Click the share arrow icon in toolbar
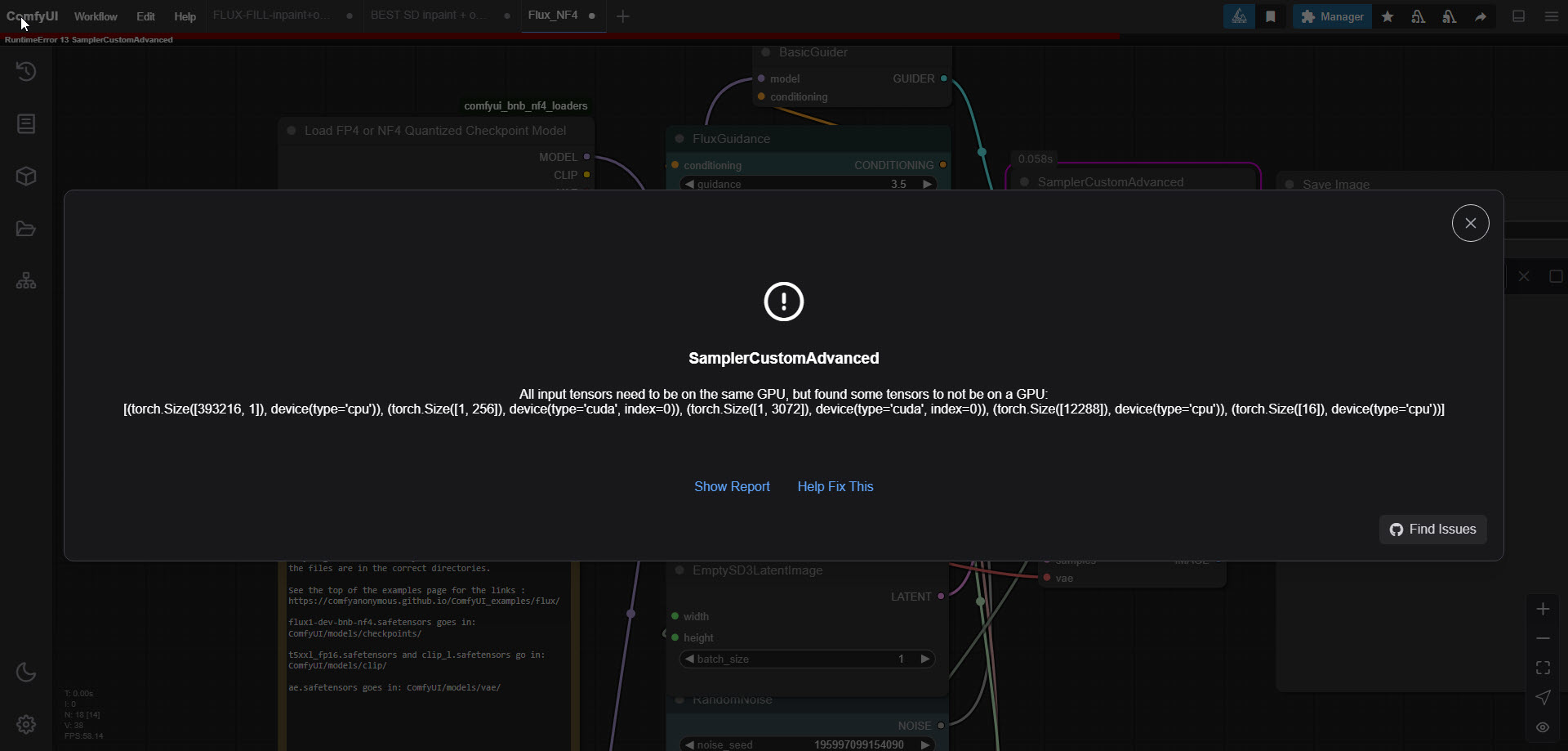The height and width of the screenshot is (751, 1568). tap(1480, 16)
